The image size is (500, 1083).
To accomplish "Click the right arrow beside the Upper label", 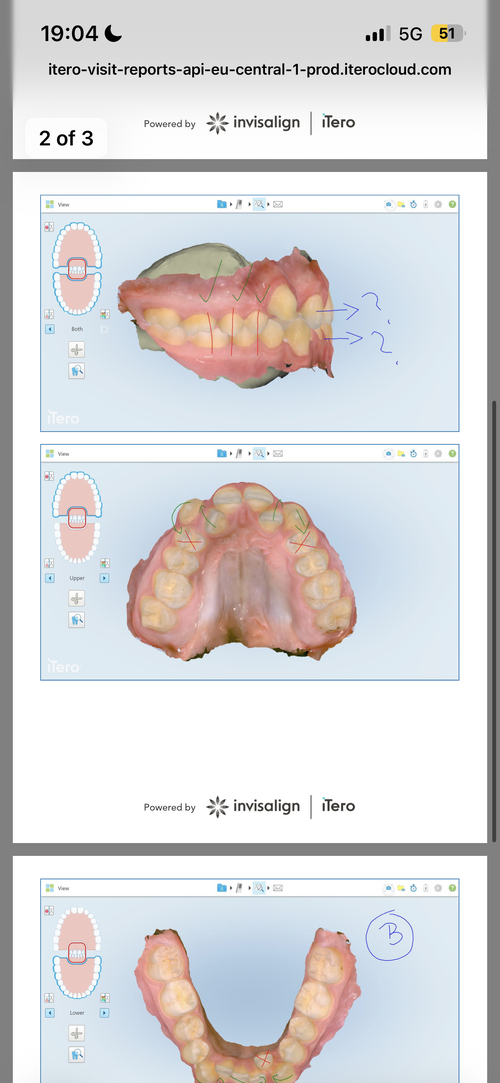I will click(x=104, y=578).
